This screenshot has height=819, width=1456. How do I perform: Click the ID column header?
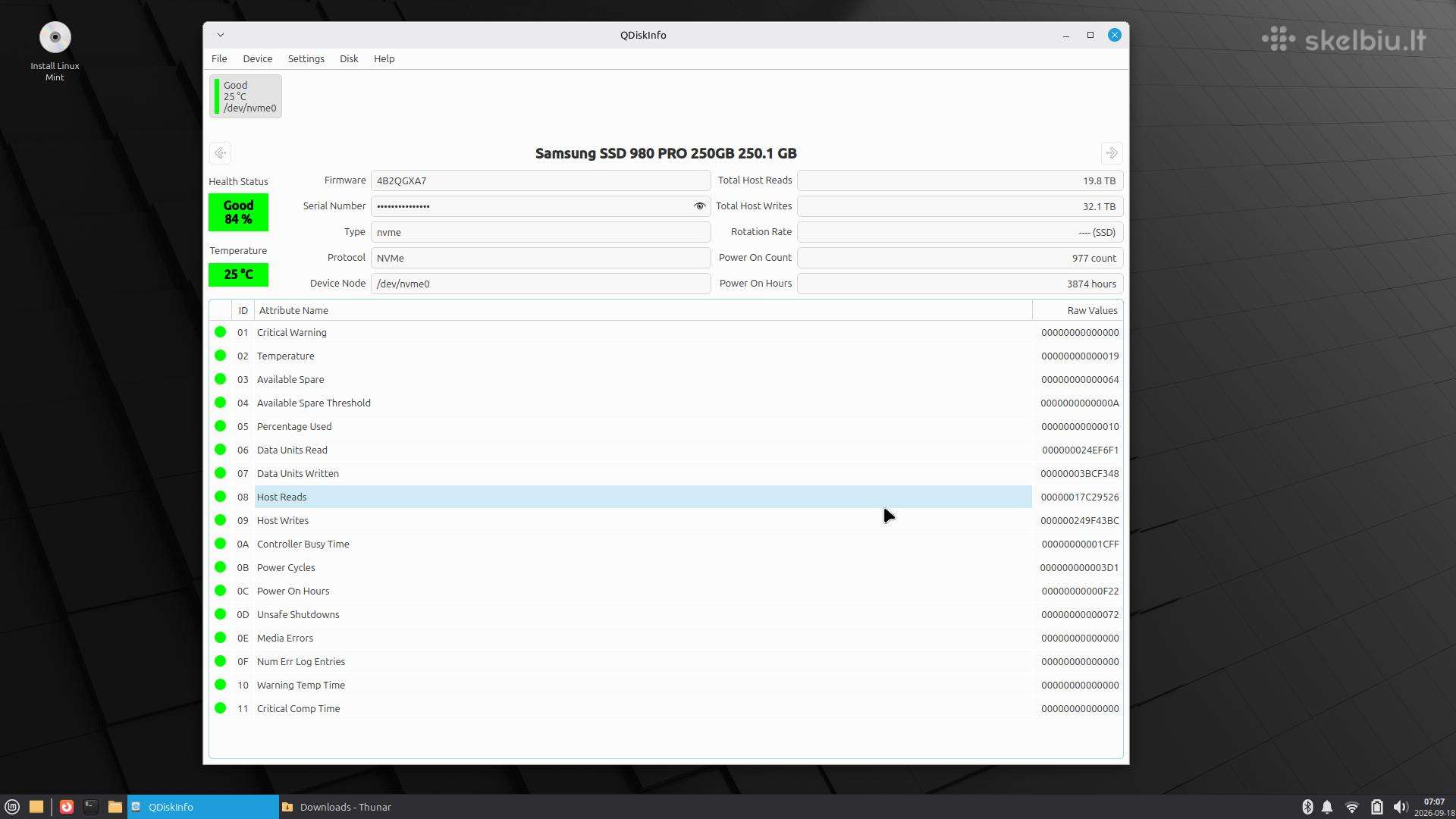[x=243, y=310]
